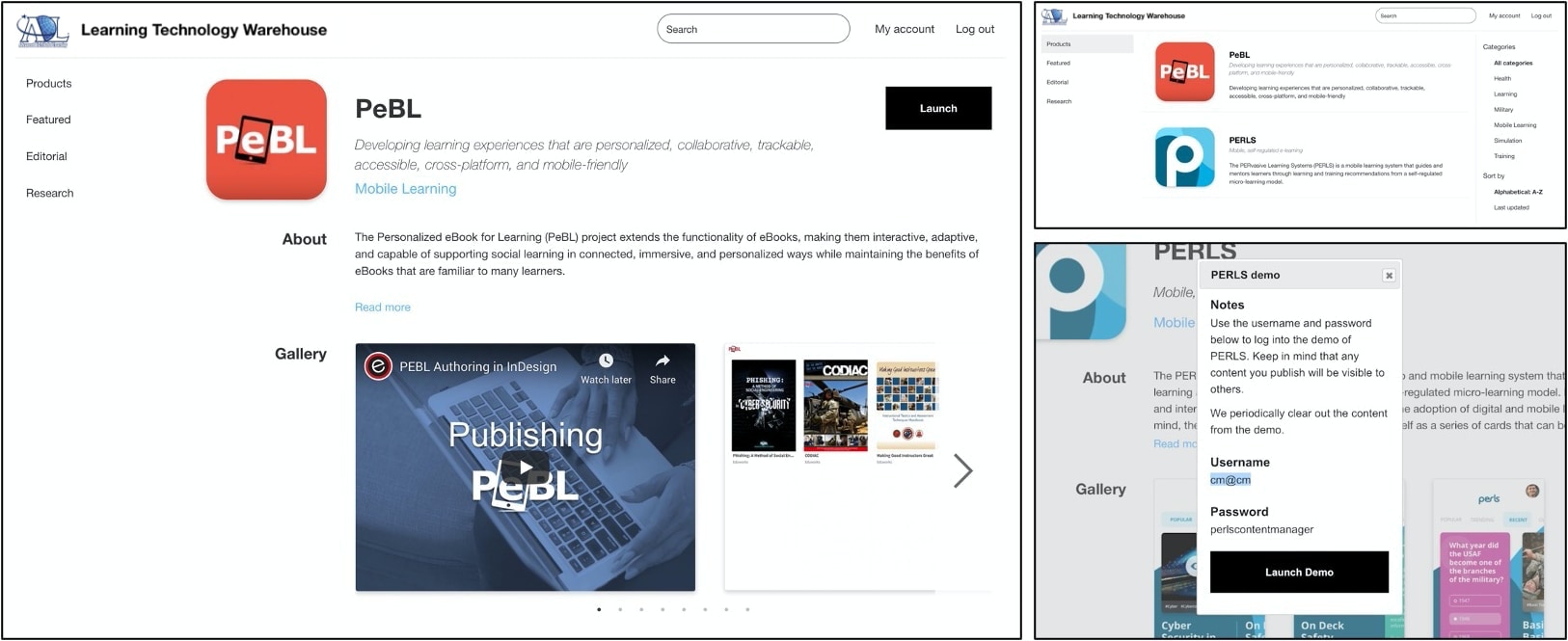The height and width of the screenshot is (641, 1568).
Task: Open Research in the left sidebar
Action: 49,193
